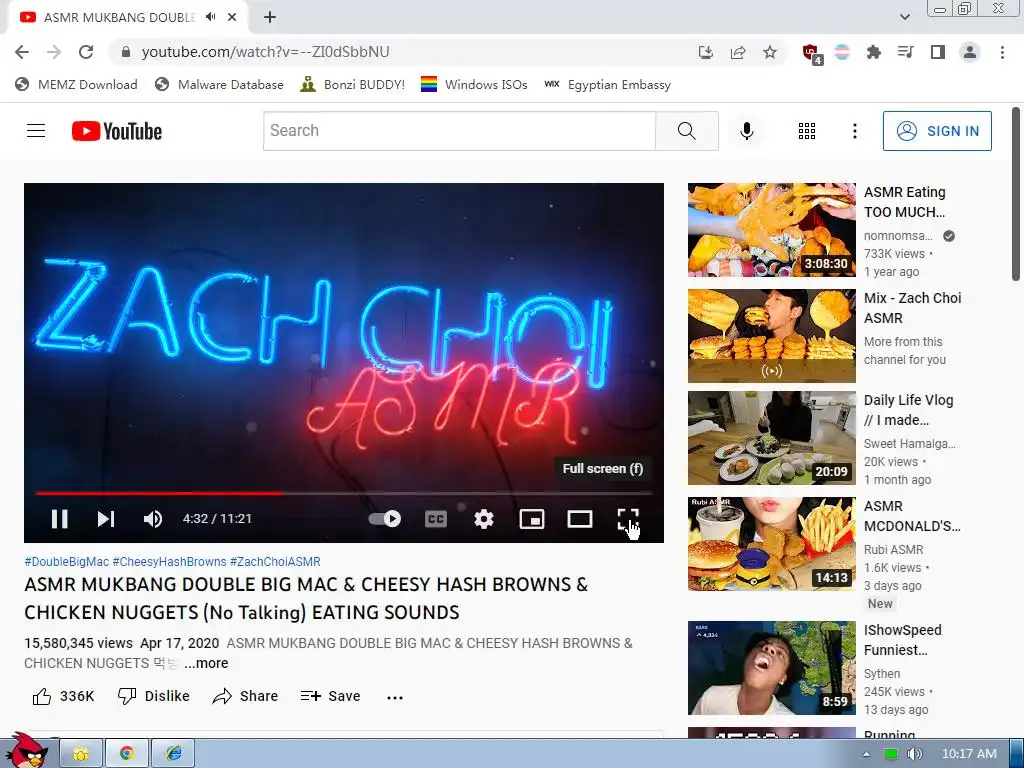Image resolution: width=1024 pixels, height=768 pixels.
Task: Pause the video playback
Action: [x=59, y=519]
